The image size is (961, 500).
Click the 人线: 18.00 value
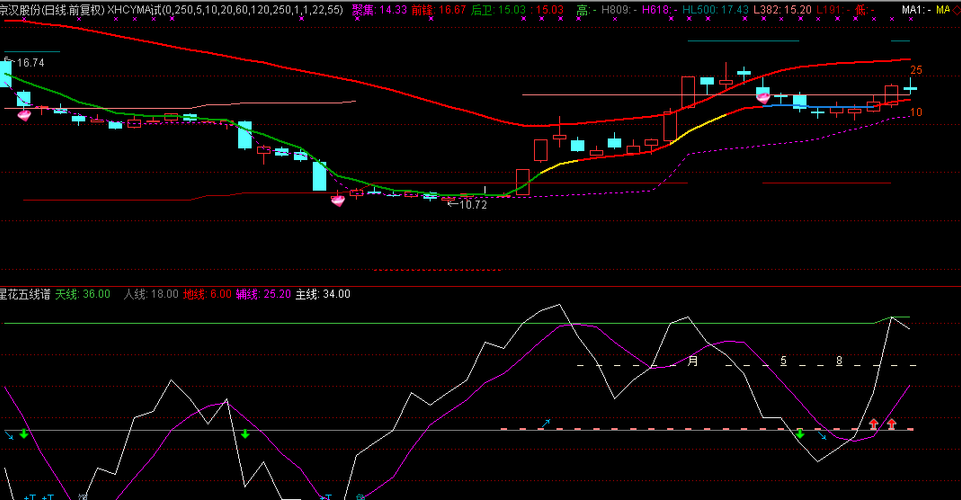[x=151, y=294]
